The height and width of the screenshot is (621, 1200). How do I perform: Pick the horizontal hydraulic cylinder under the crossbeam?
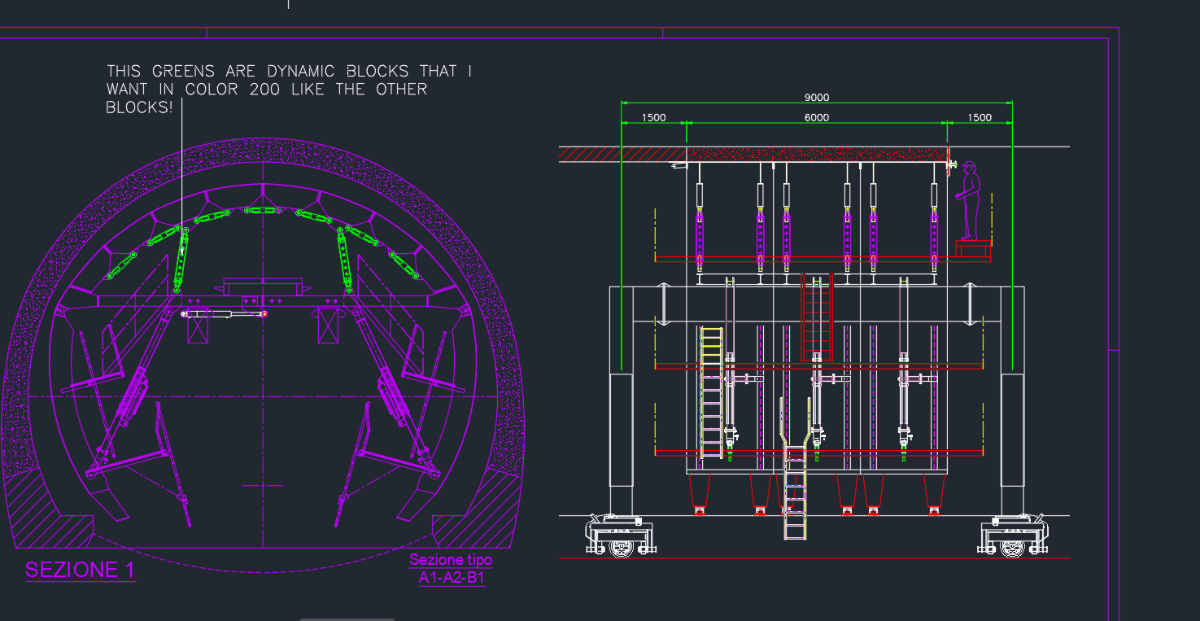click(x=225, y=314)
